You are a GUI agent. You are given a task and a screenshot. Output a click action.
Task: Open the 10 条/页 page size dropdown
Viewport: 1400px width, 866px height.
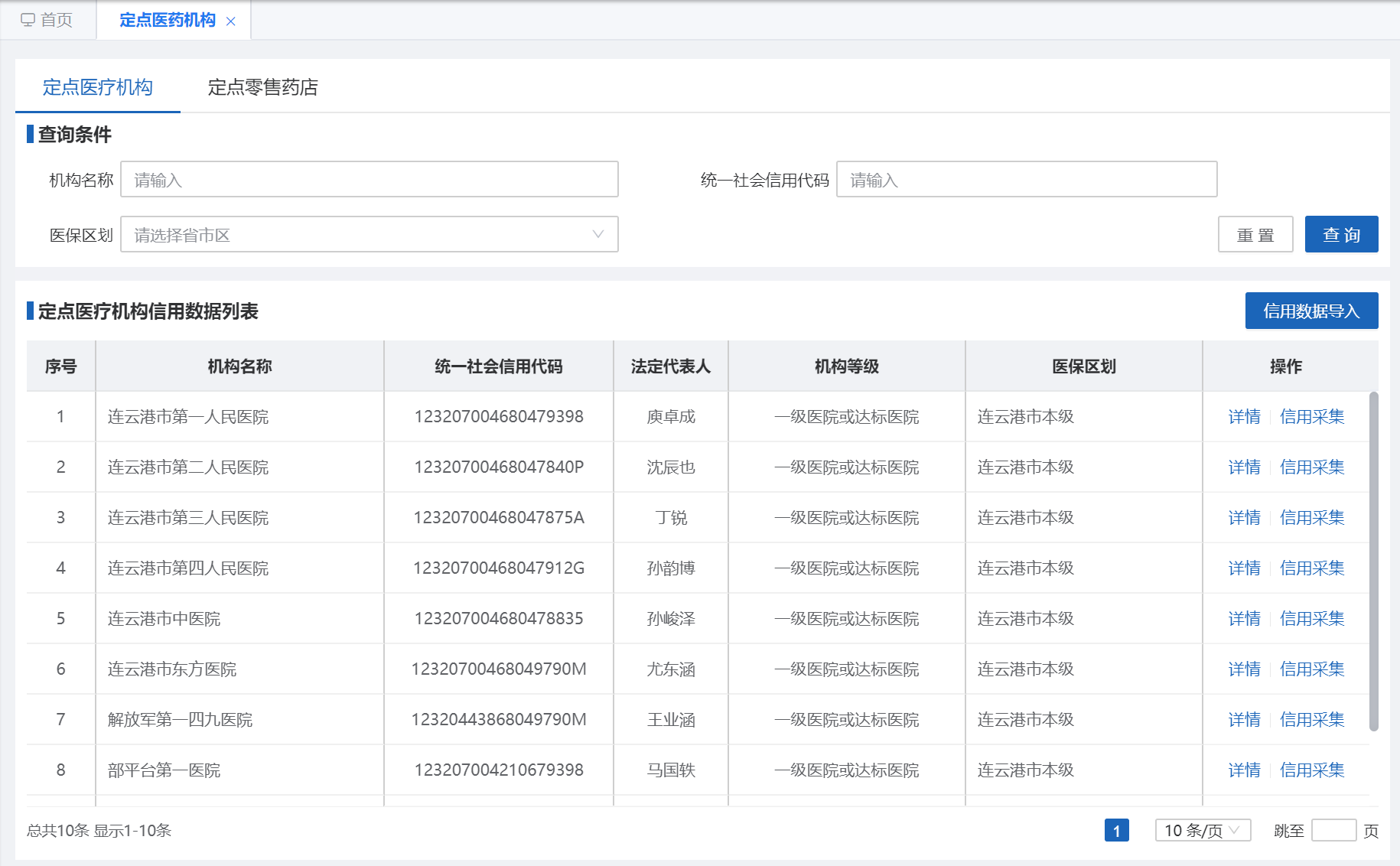[1203, 830]
